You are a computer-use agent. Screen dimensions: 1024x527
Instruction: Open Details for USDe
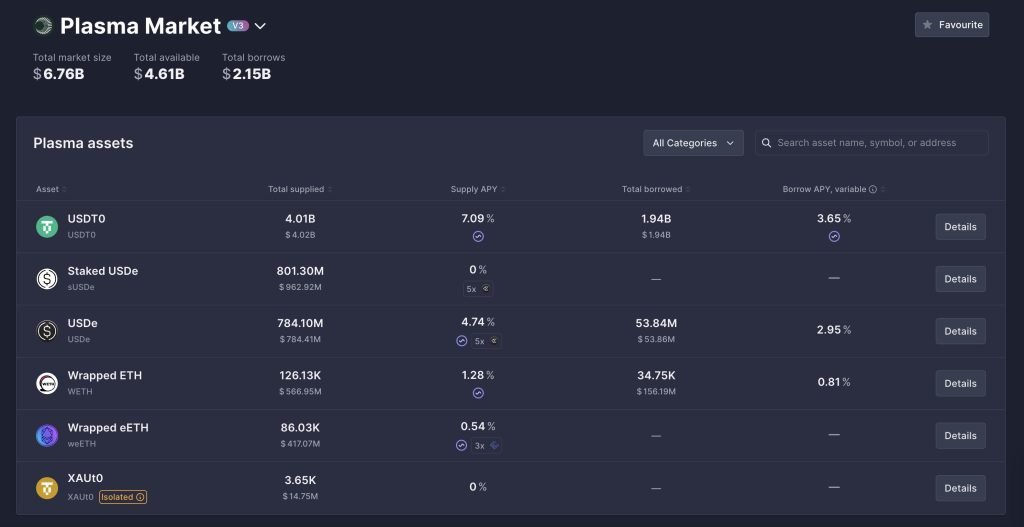coord(960,331)
